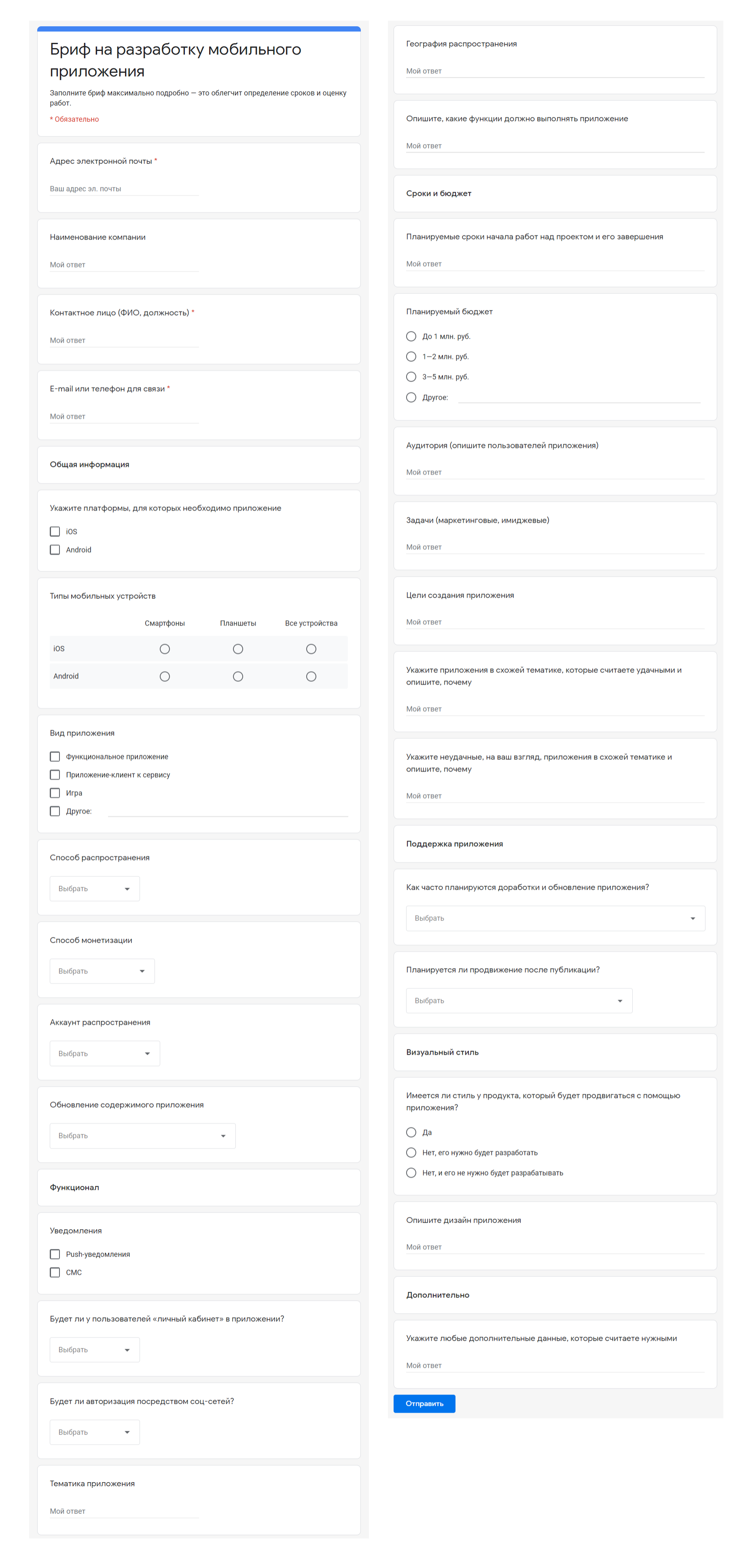
Task: Open the update frequency dropdown
Action: point(555,918)
